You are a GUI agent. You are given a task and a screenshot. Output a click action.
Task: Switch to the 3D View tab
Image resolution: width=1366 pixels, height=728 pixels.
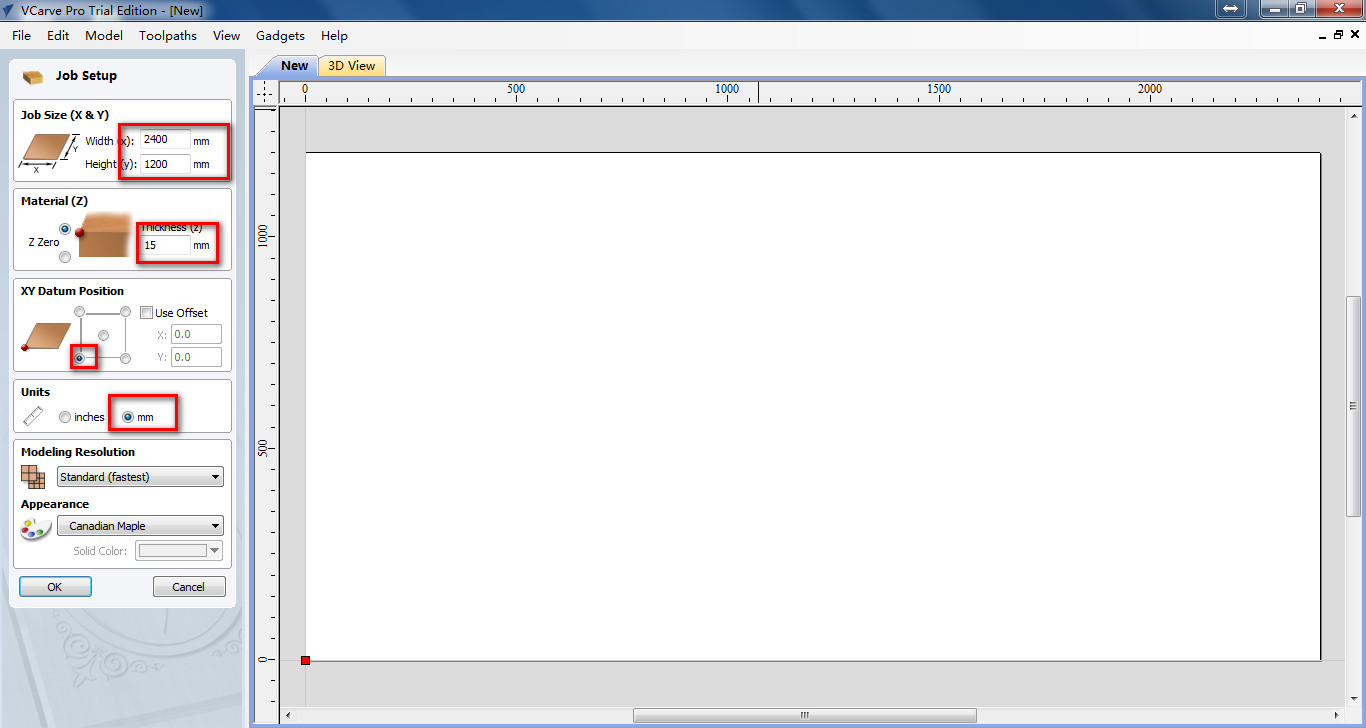(352, 66)
